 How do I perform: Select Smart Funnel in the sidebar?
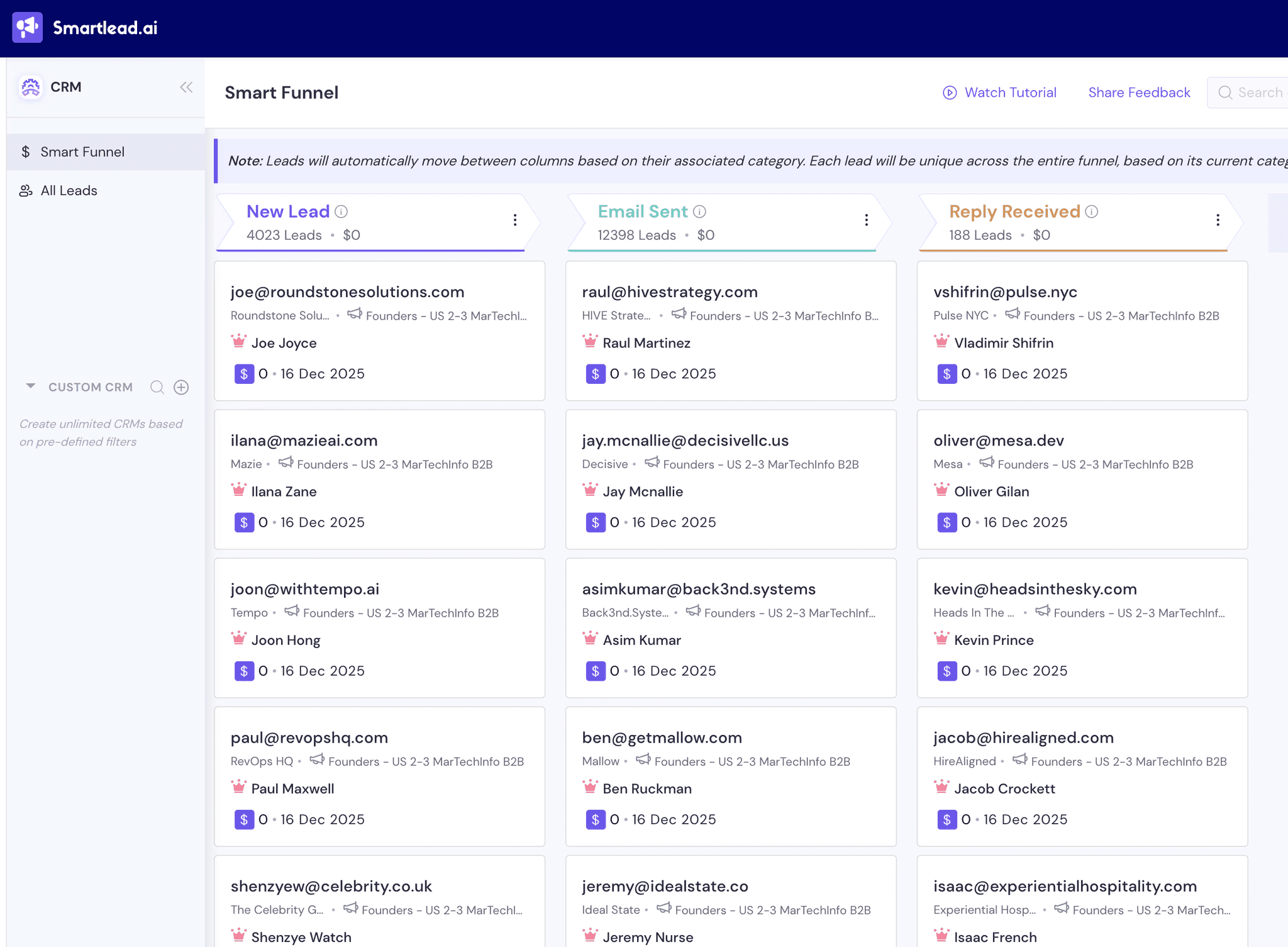click(82, 152)
